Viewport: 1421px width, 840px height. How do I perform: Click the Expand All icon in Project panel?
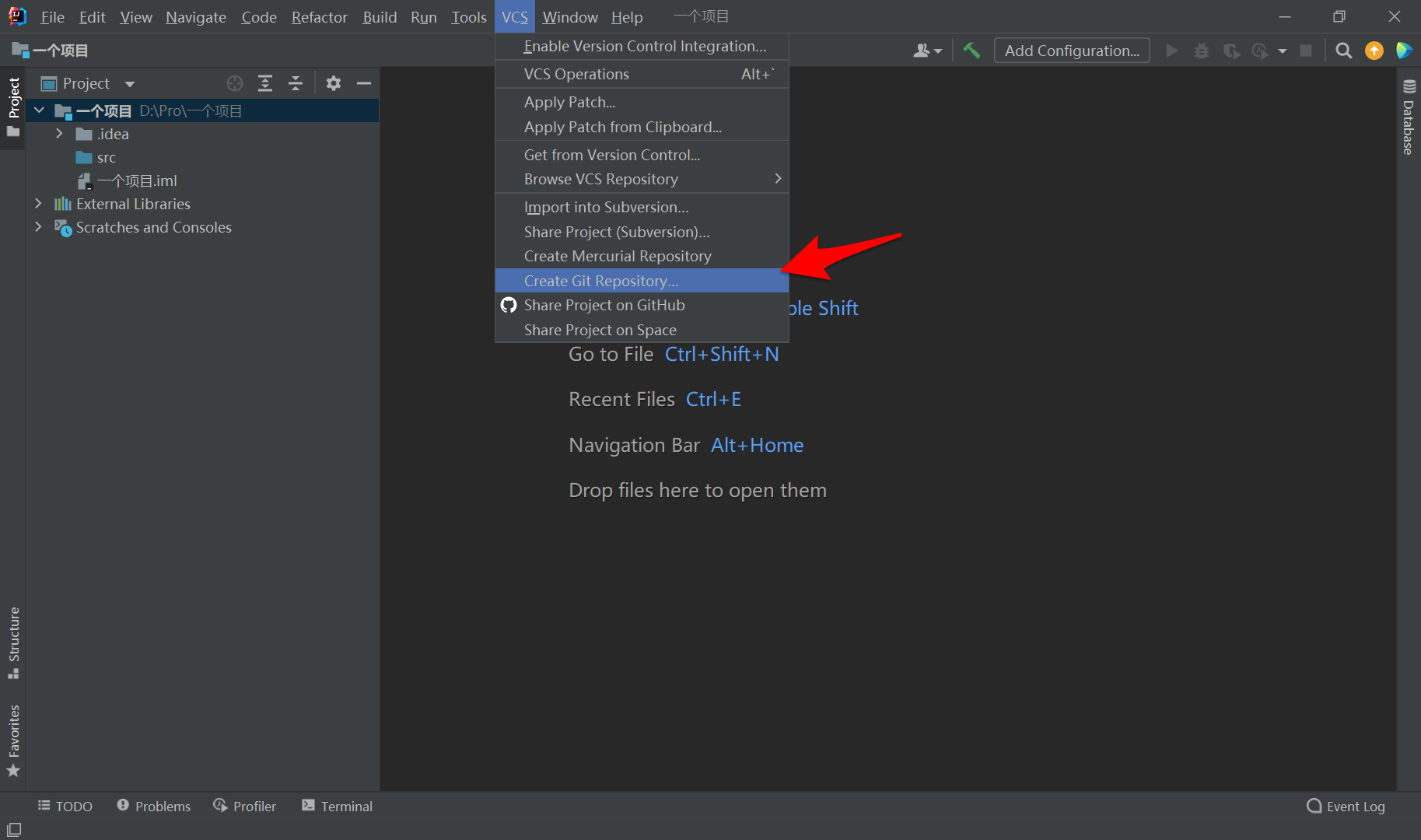click(x=265, y=83)
